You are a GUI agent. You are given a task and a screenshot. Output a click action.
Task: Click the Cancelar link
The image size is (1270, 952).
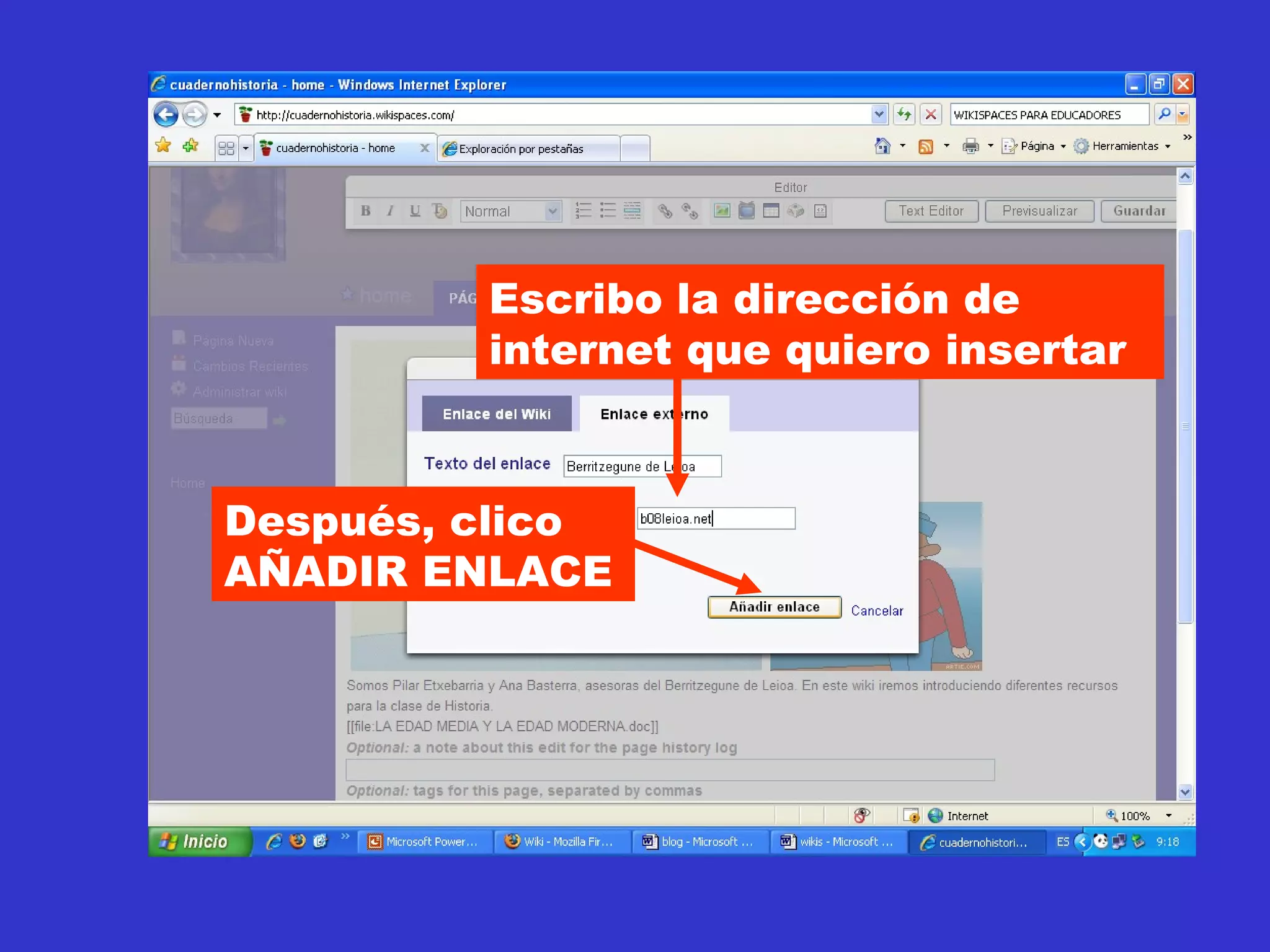pyautogui.click(x=877, y=611)
